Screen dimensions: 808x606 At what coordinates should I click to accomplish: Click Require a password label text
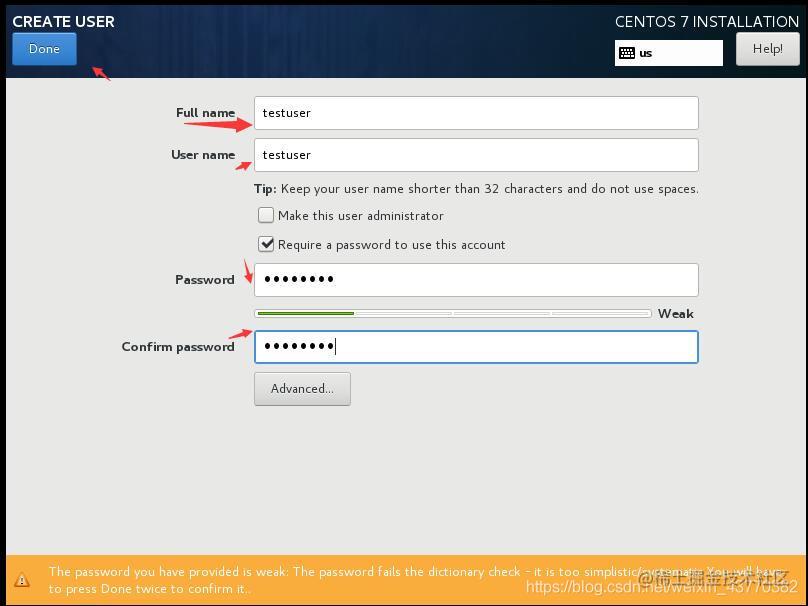(392, 245)
